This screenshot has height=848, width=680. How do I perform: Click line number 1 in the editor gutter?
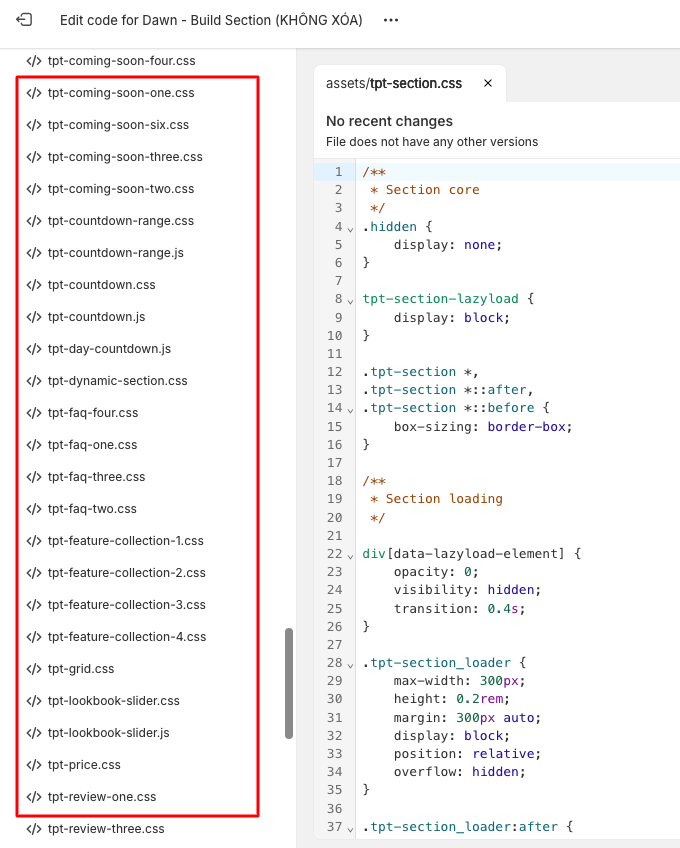coord(339,172)
